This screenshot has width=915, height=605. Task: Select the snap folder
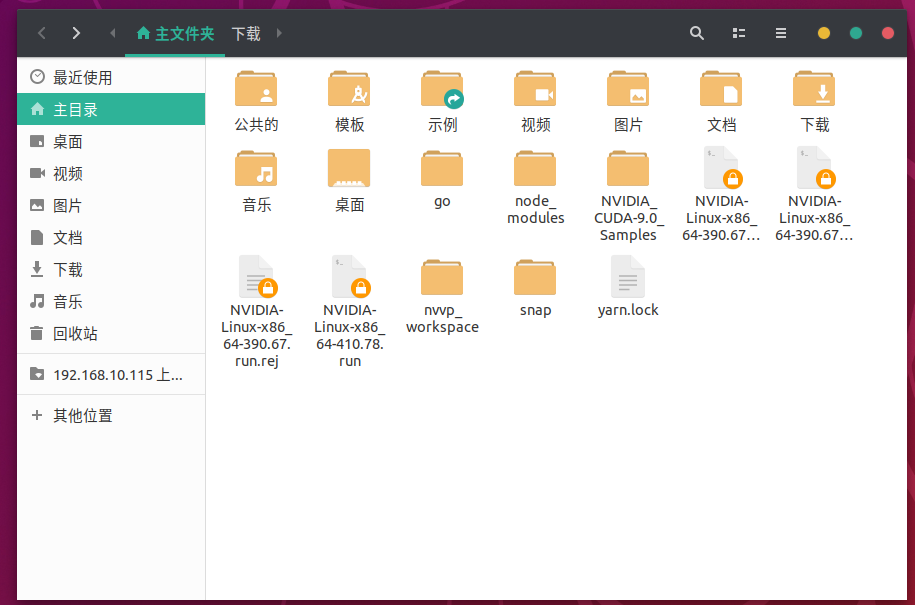(535, 278)
